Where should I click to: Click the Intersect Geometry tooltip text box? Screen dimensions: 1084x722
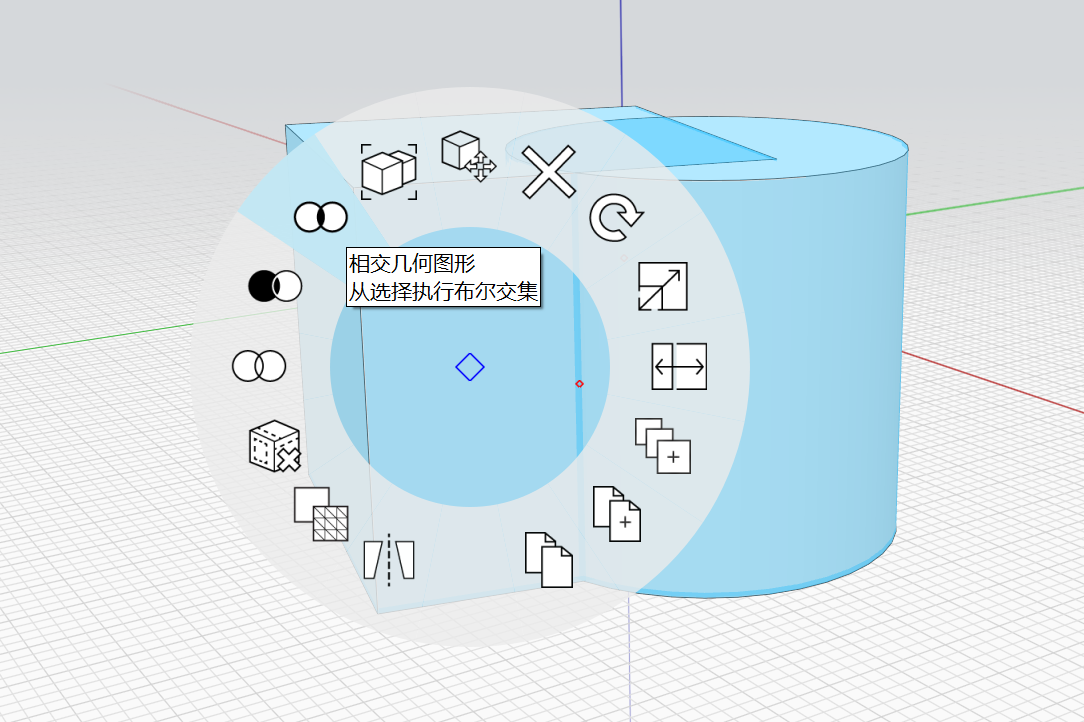tap(443, 278)
